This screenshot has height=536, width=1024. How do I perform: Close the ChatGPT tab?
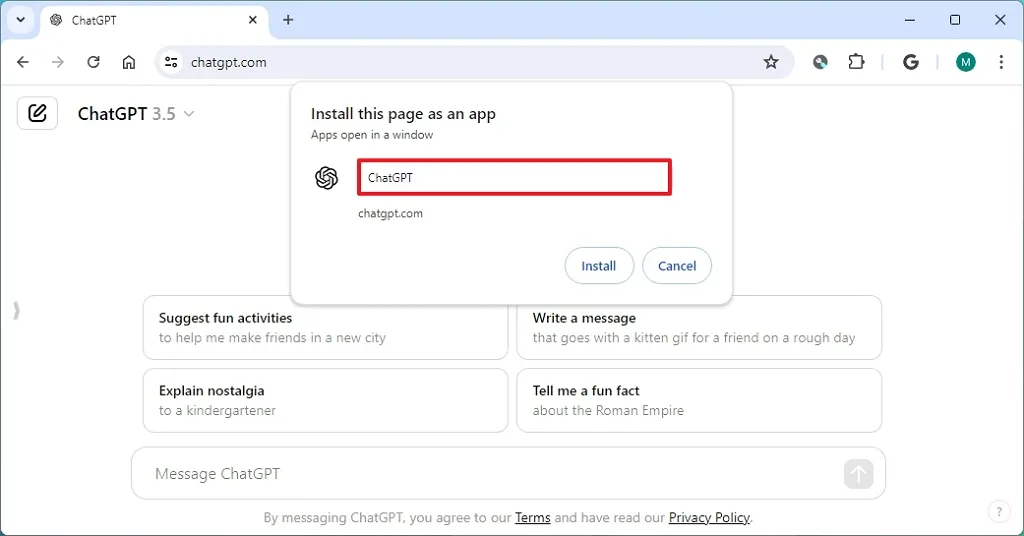point(253,20)
